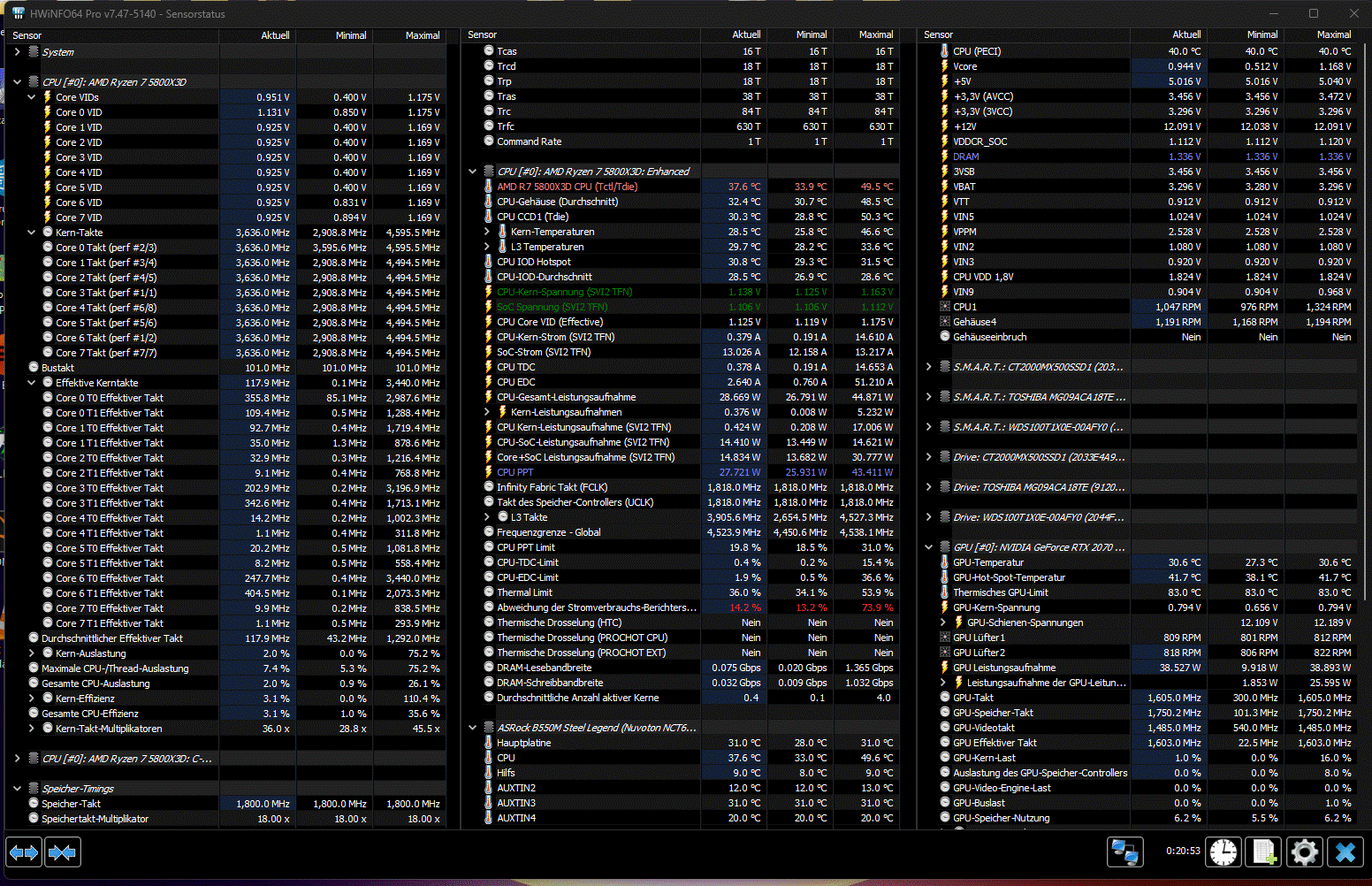The height and width of the screenshot is (886, 1372).
Task: Click the clock icon to reset min/max
Action: point(1223,852)
